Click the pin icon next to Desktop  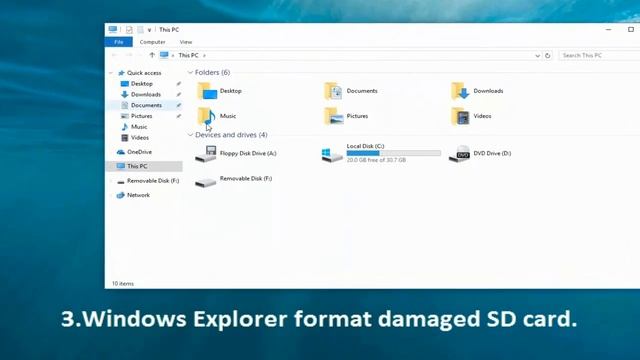click(178, 84)
